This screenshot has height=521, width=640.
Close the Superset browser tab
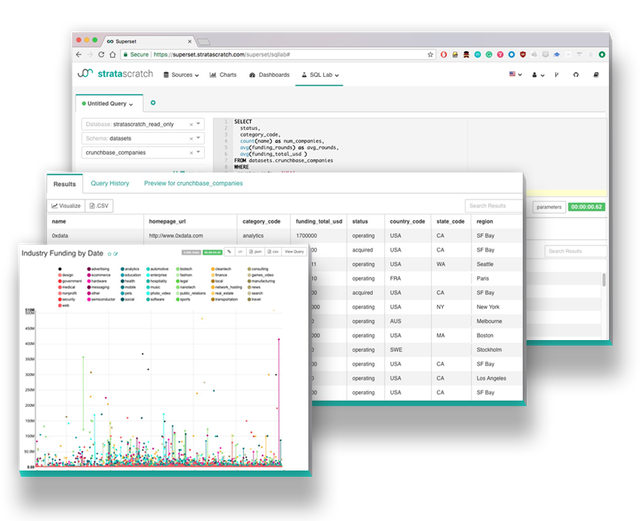(189, 41)
